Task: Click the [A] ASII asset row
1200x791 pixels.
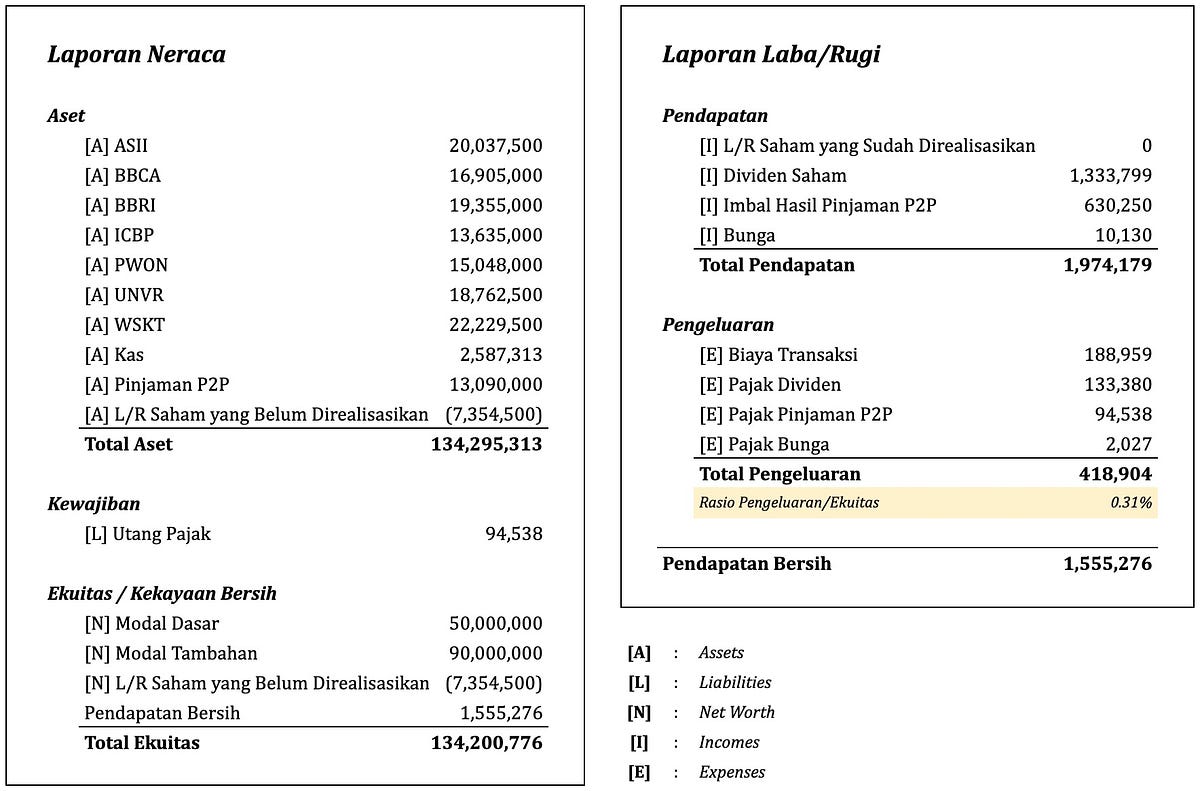Action: coord(314,146)
